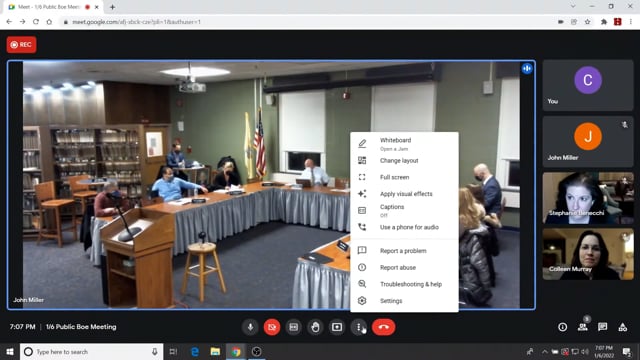
Task: Select Change layout from menu
Action: coord(404,160)
